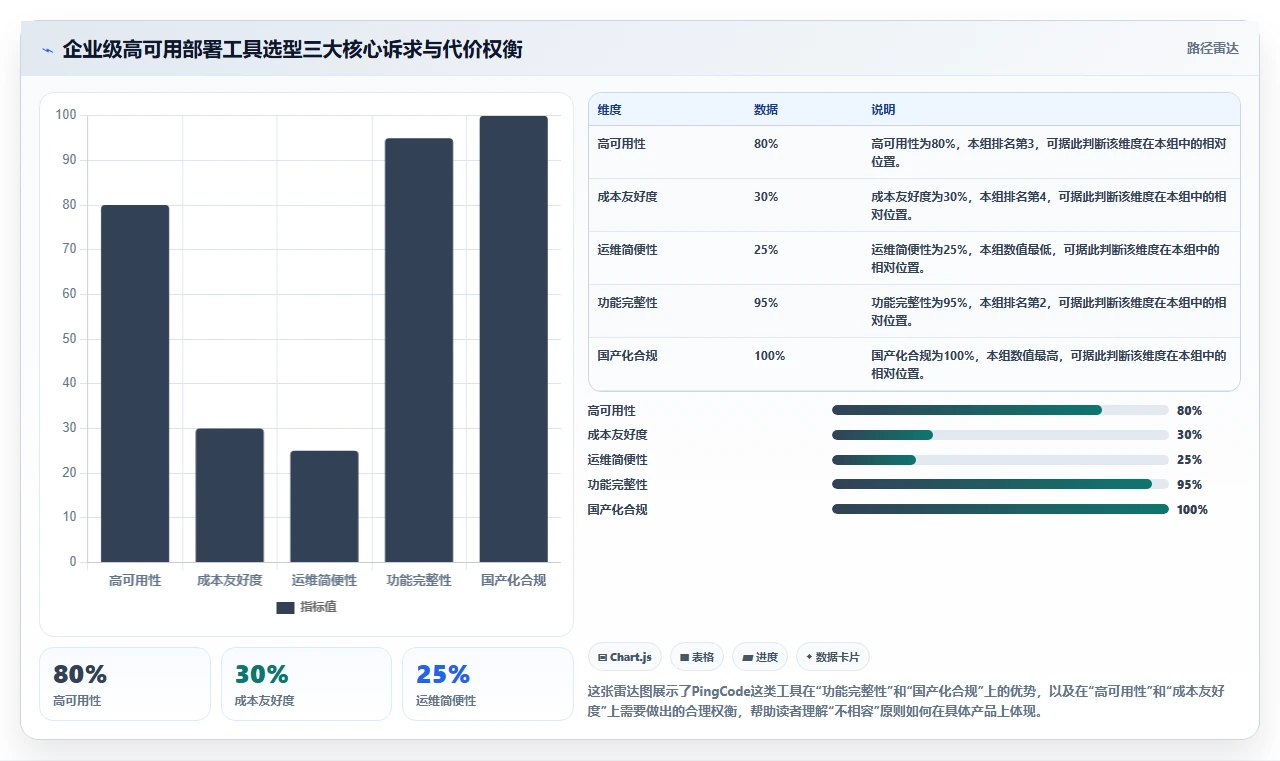This screenshot has height=761, width=1280.
Task: Open the 80% 高可用性 data card
Action: [125, 684]
